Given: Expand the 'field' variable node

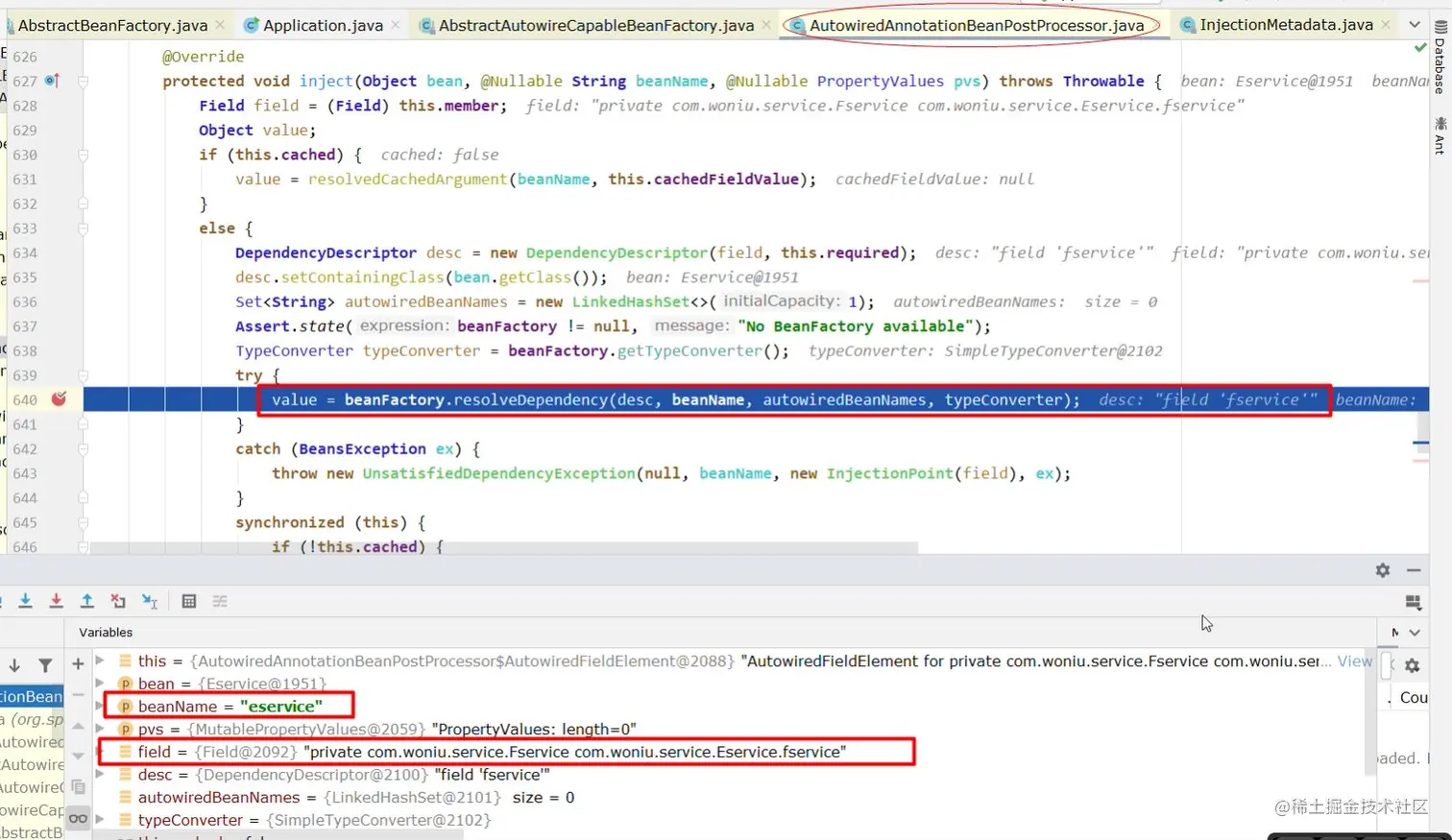Looking at the screenshot, I should 100,752.
